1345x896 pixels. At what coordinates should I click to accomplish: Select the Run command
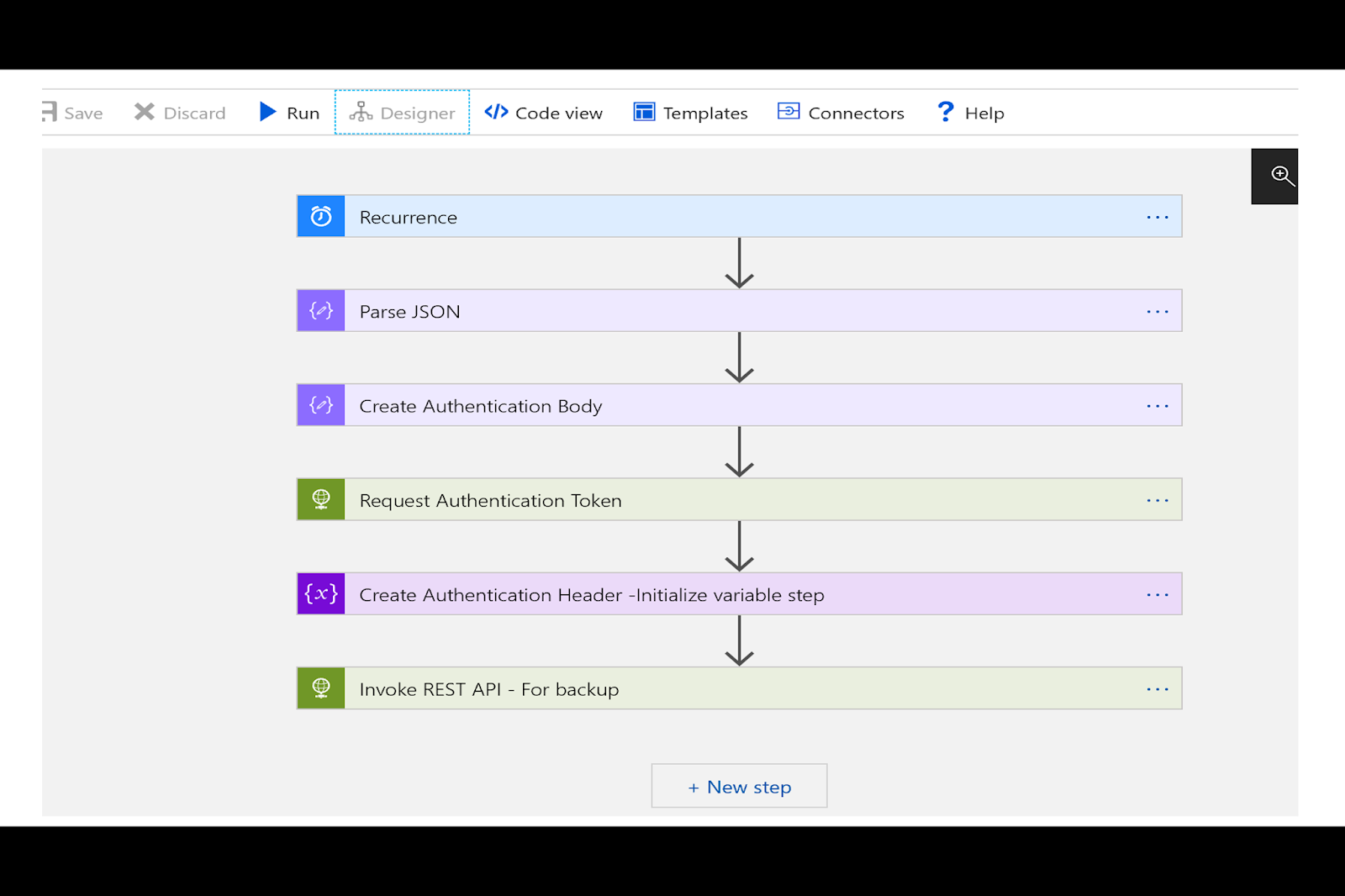288,112
